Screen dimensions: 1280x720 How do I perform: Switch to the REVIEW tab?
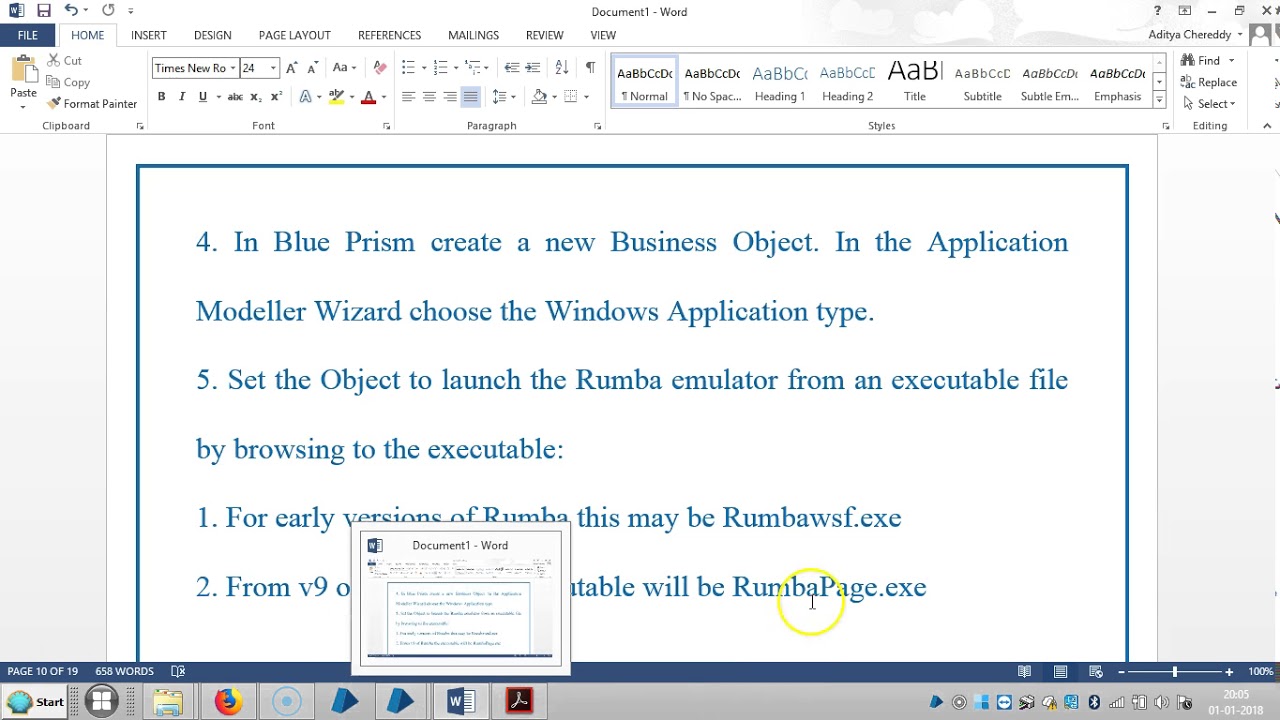click(544, 35)
